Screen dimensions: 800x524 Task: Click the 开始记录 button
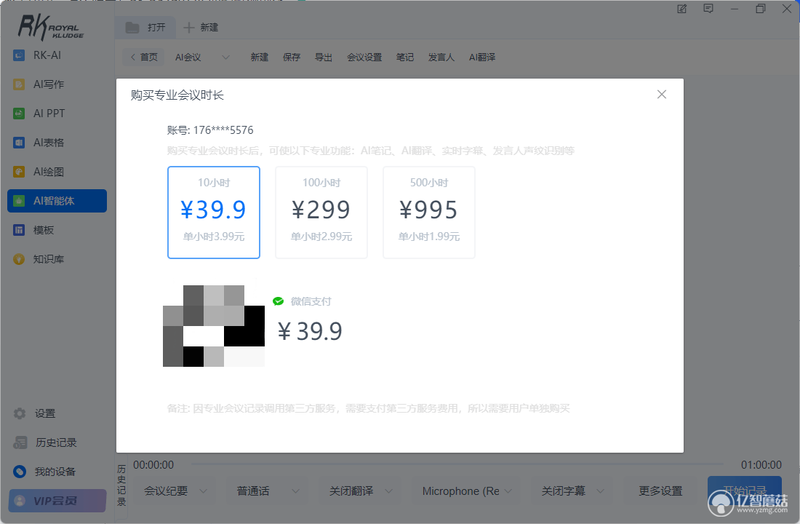click(744, 491)
